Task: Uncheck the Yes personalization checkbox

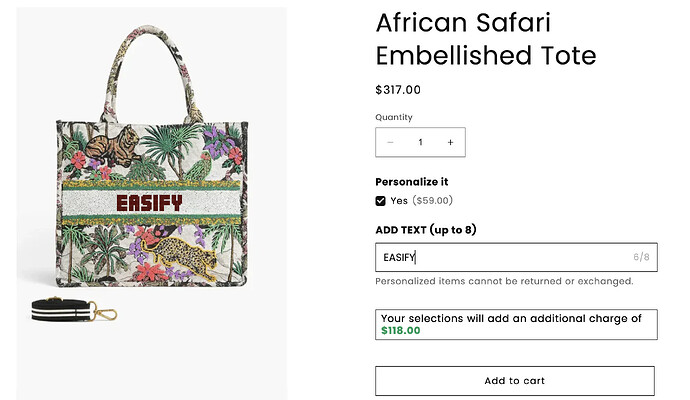Action: click(x=381, y=201)
